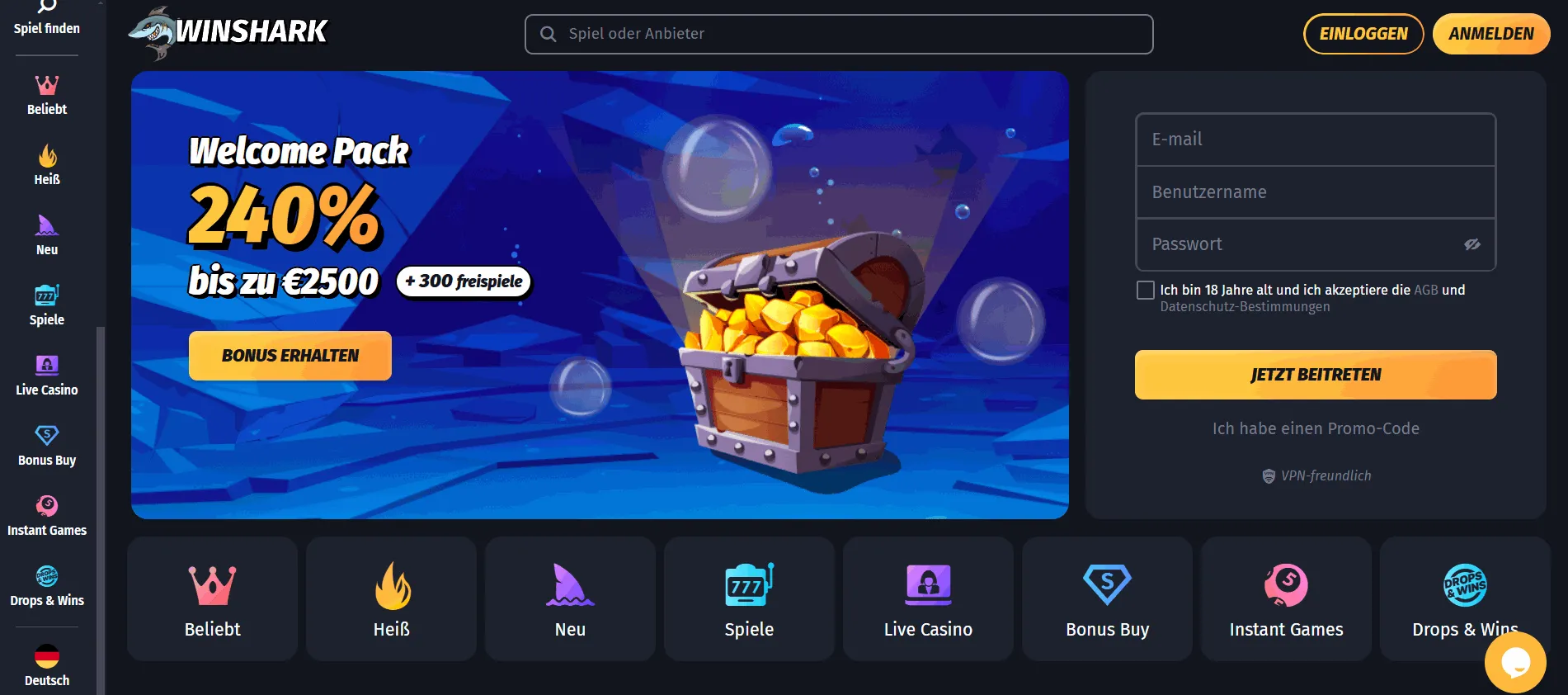Click the sidebar vertical scrollbar
1568x695 pixels.
click(101, 510)
